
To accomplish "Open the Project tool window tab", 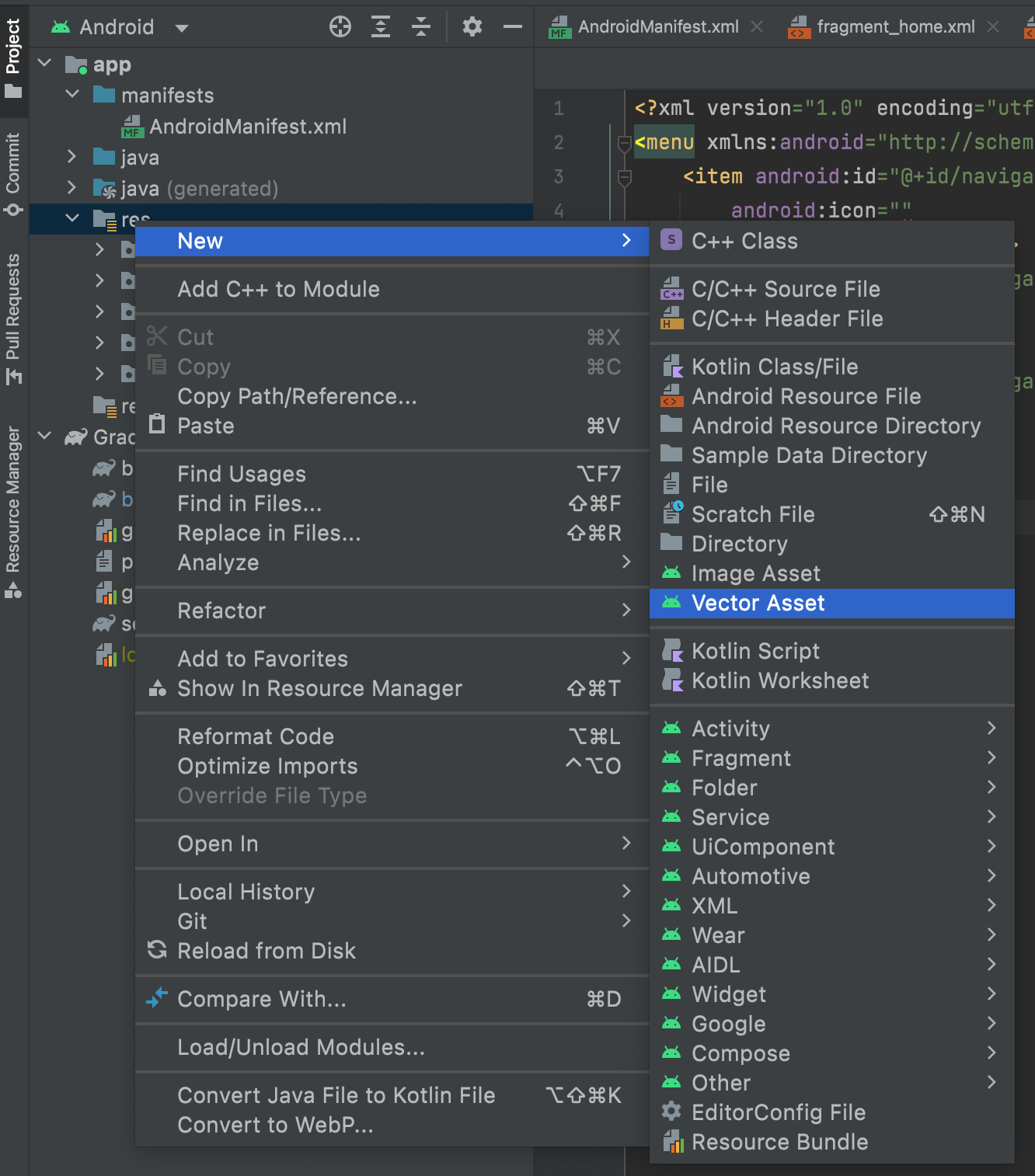I will pyautogui.click(x=13, y=58).
